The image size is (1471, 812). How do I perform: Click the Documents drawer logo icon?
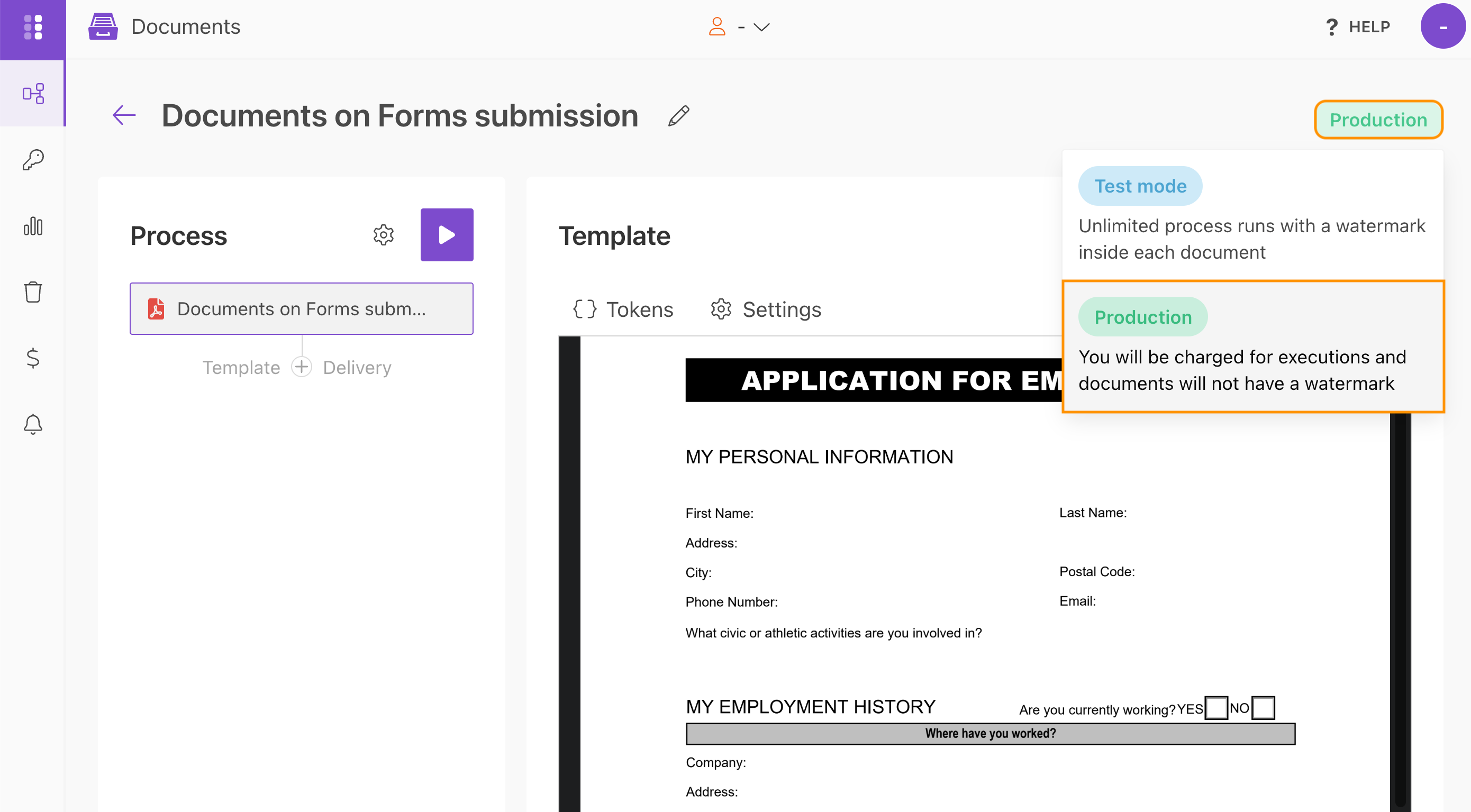coord(103,27)
